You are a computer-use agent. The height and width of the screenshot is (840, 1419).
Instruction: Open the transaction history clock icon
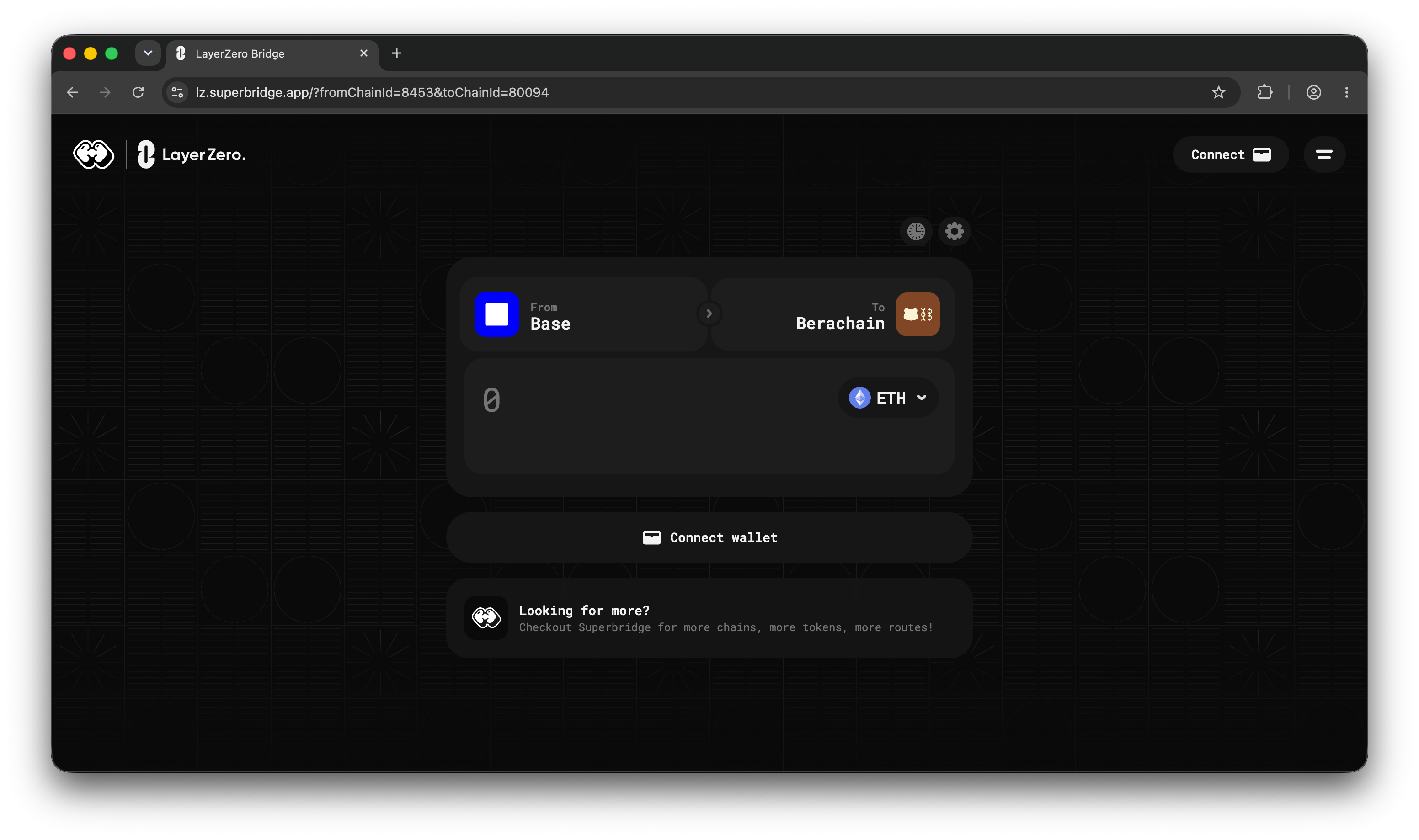pos(916,231)
